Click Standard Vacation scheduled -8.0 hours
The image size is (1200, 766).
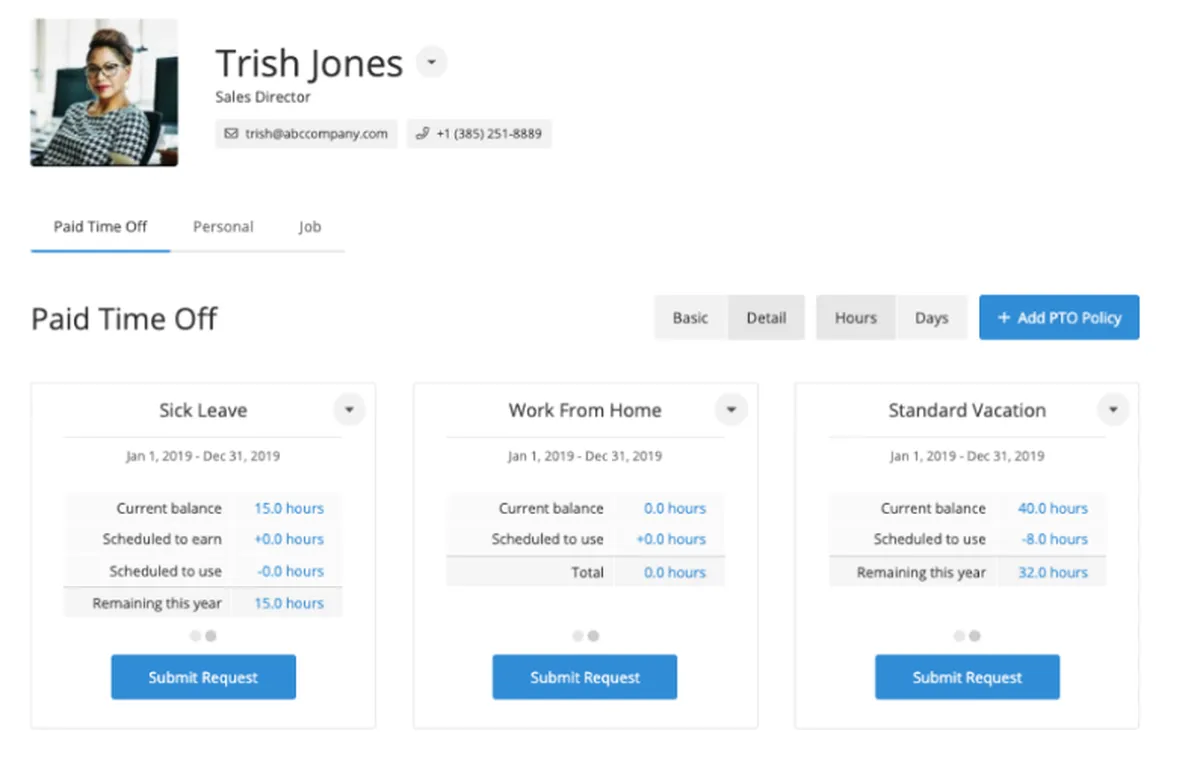(x=1054, y=539)
